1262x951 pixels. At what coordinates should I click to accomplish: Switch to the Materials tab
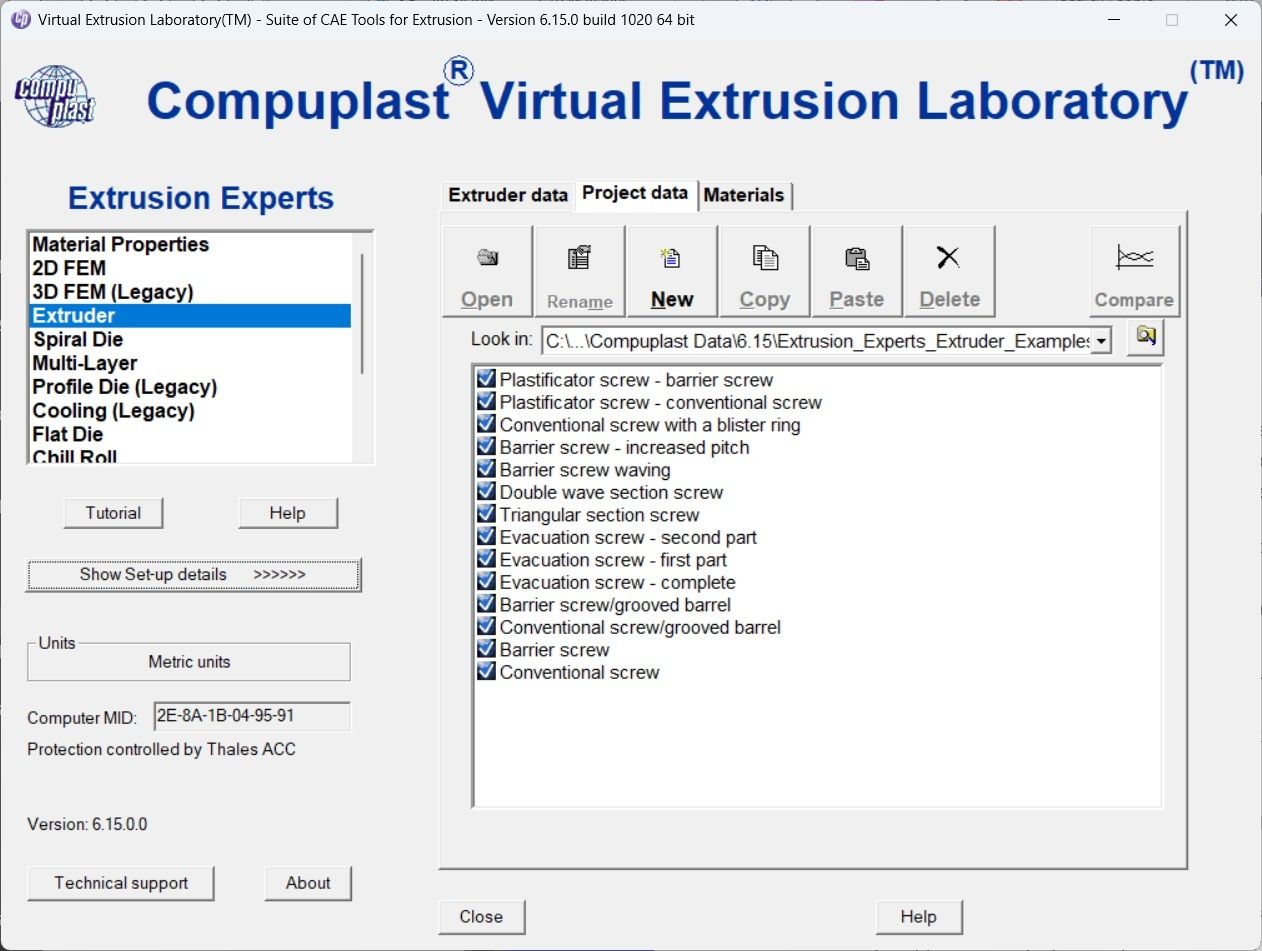click(744, 195)
